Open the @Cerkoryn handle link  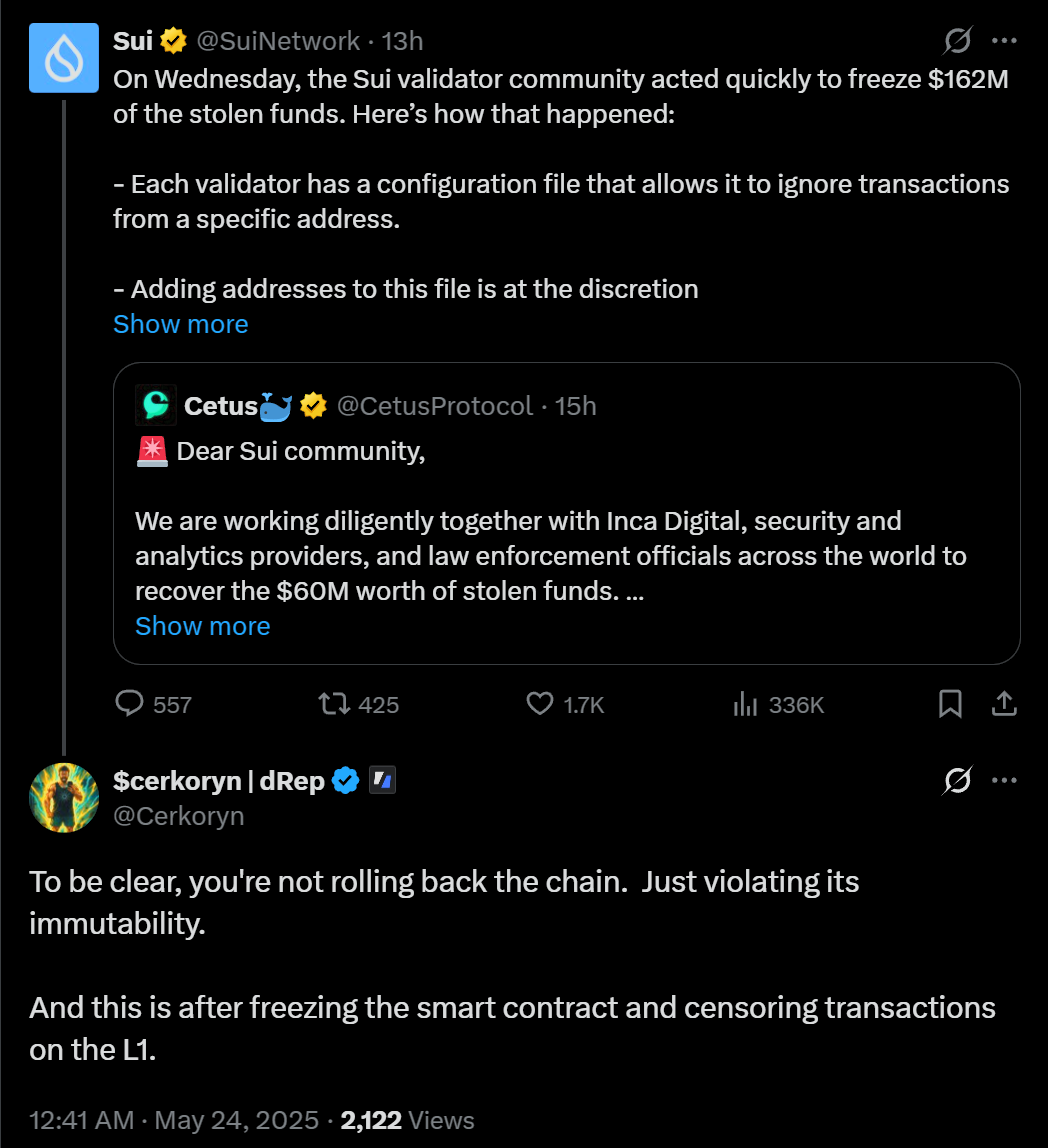(179, 816)
